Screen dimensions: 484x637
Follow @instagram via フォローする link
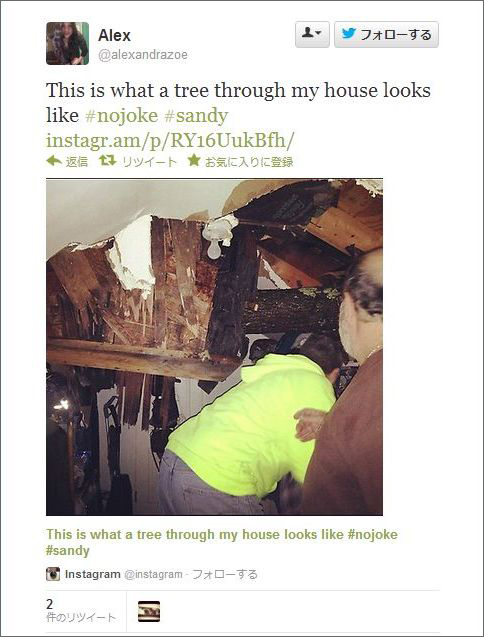click(x=224, y=574)
